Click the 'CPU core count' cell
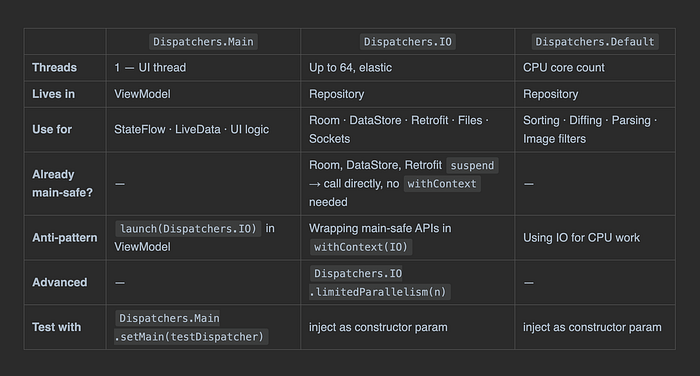 (564, 67)
